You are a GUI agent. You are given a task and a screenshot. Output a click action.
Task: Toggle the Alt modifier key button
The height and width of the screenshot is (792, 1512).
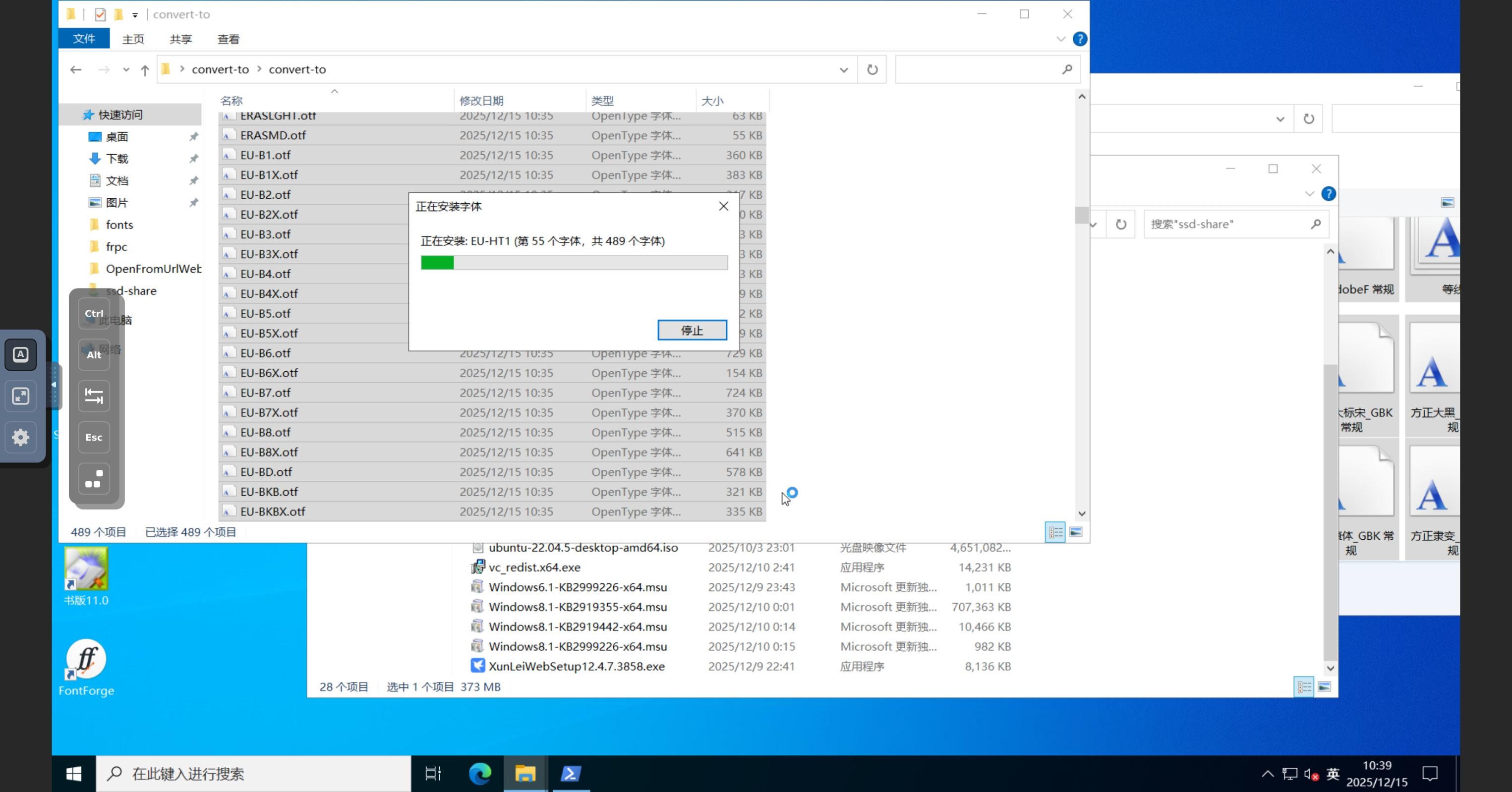point(94,354)
